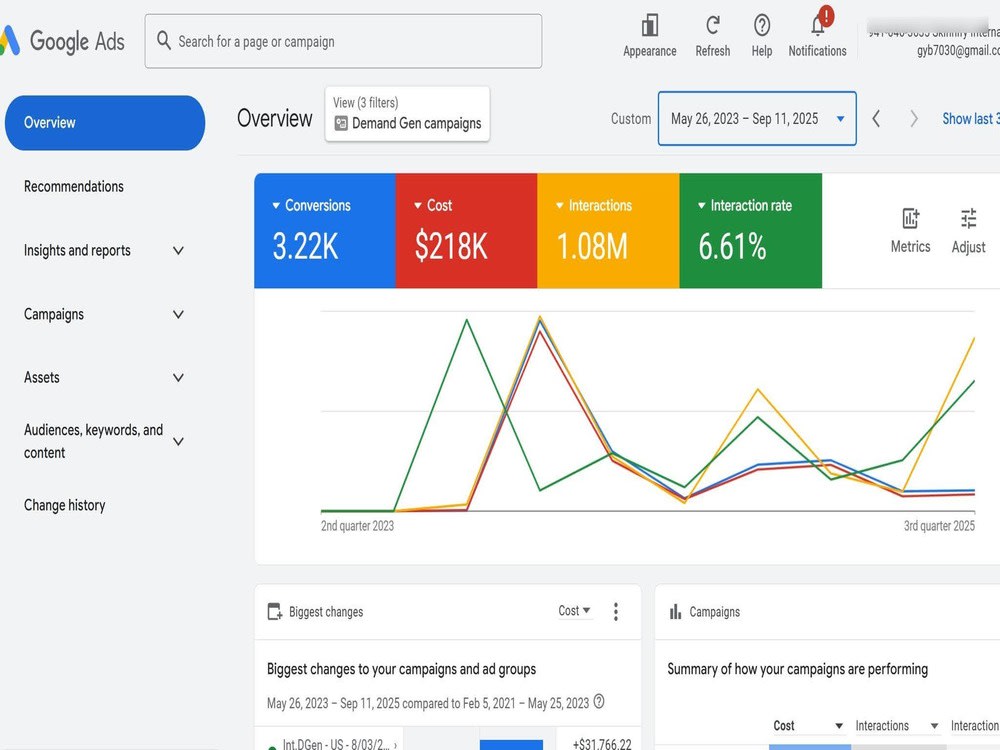
Task: Open Notifications bell icon
Action: (819, 24)
